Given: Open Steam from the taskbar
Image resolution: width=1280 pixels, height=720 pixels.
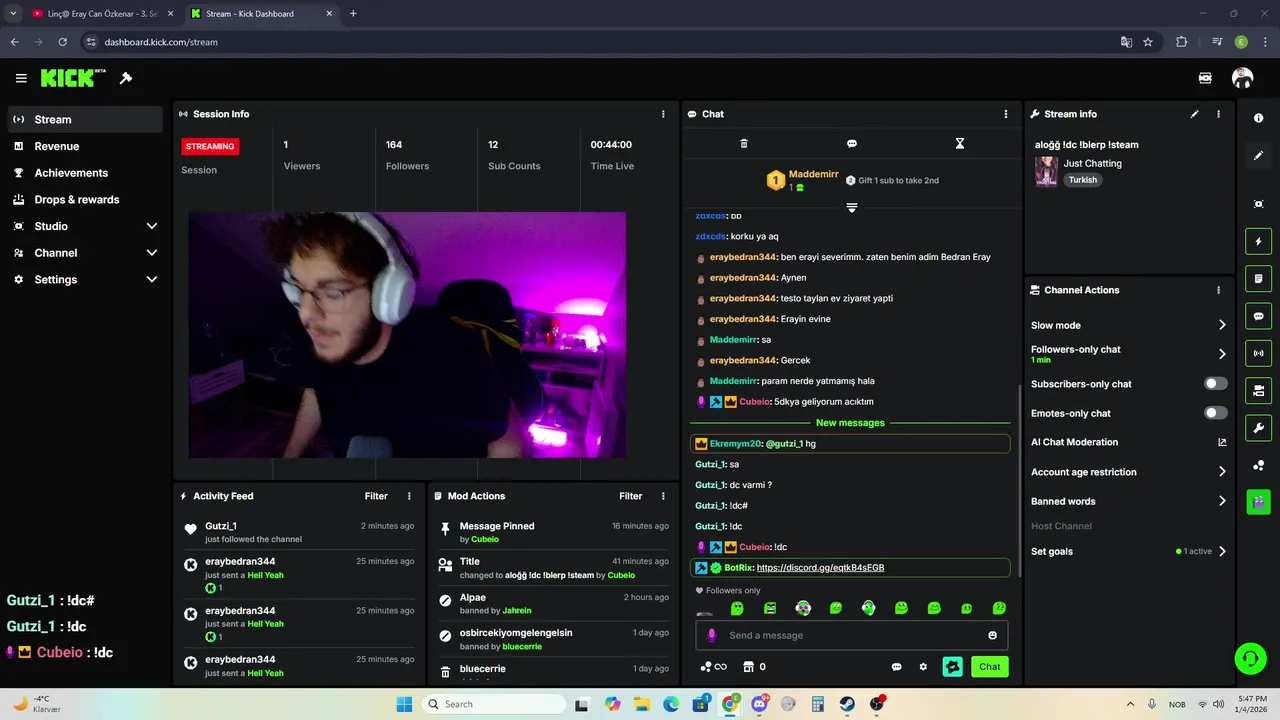Looking at the screenshot, I should pyautogui.click(x=847, y=704).
